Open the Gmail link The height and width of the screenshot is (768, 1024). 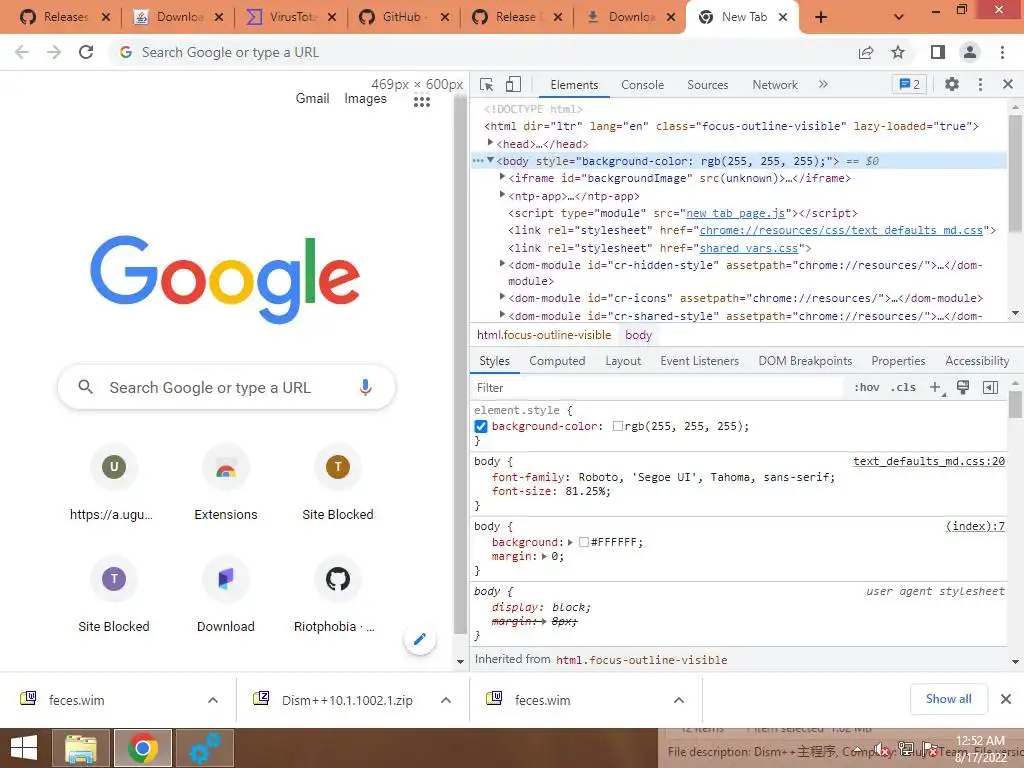[312, 99]
